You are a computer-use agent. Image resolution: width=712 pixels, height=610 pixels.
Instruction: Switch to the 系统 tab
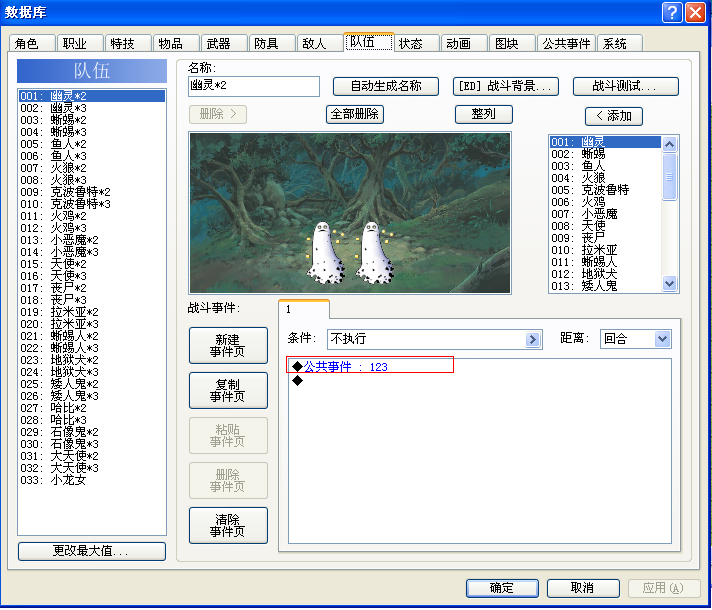tap(620, 43)
